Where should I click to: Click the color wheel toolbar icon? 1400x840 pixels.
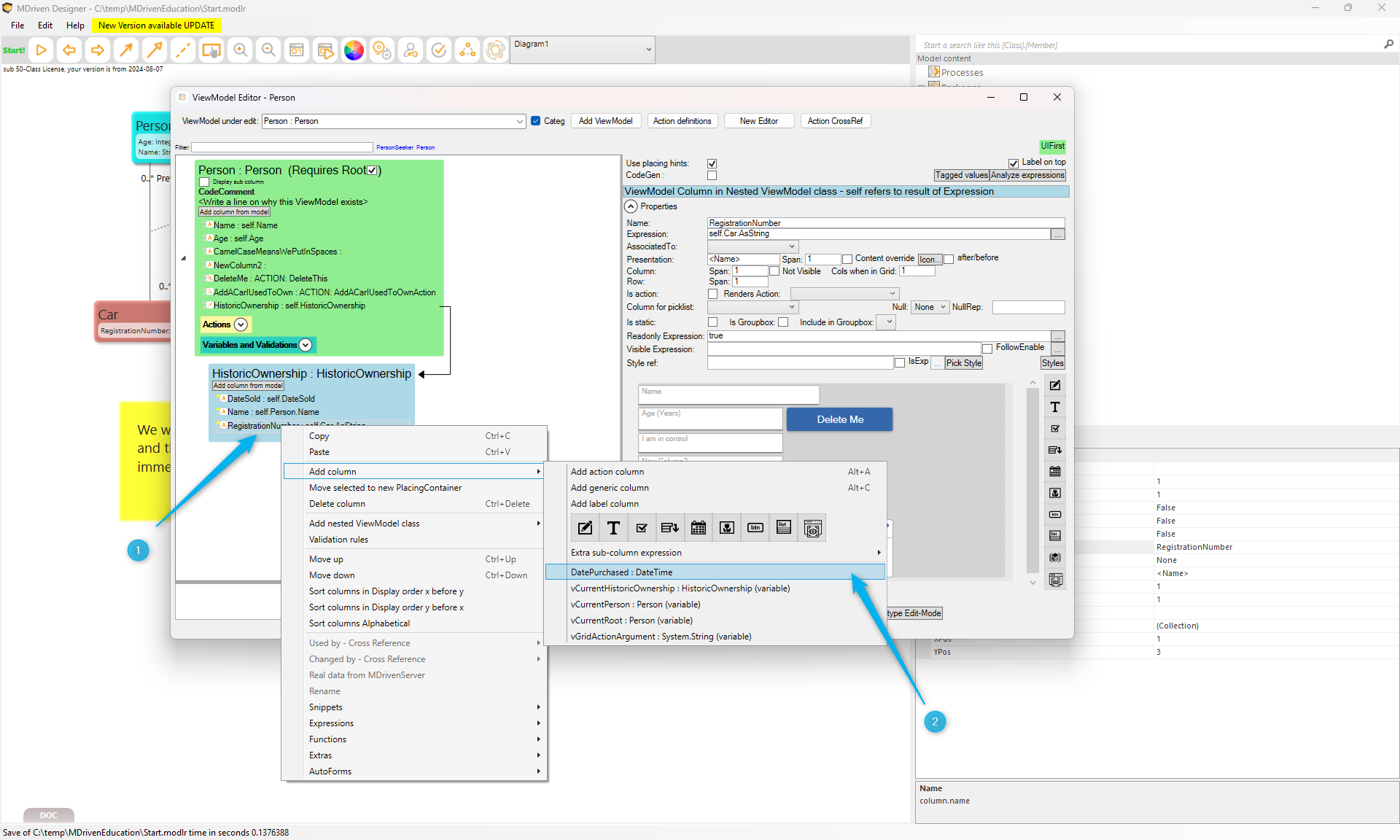[354, 50]
